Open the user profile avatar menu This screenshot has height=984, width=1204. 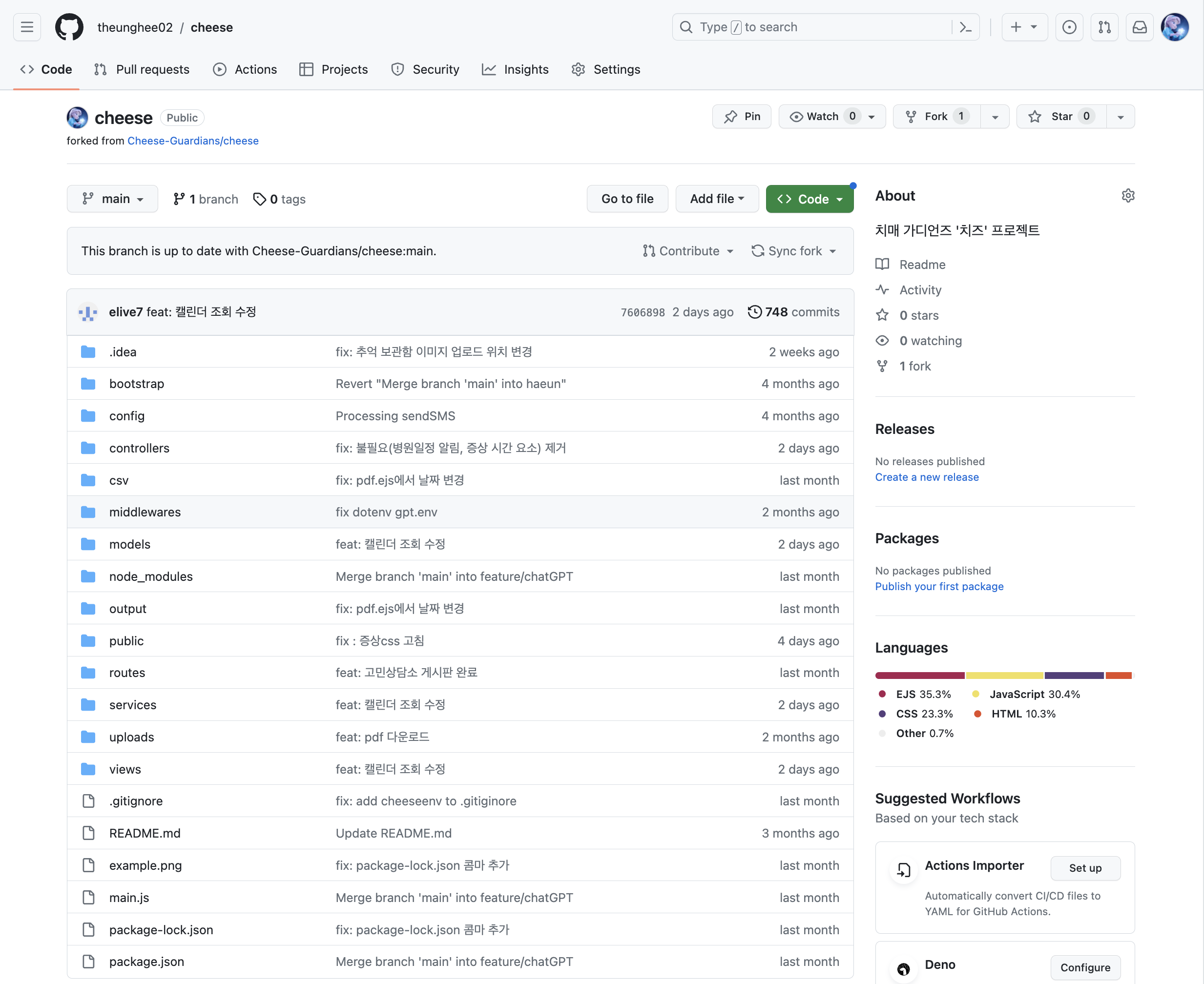[1175, 27]
